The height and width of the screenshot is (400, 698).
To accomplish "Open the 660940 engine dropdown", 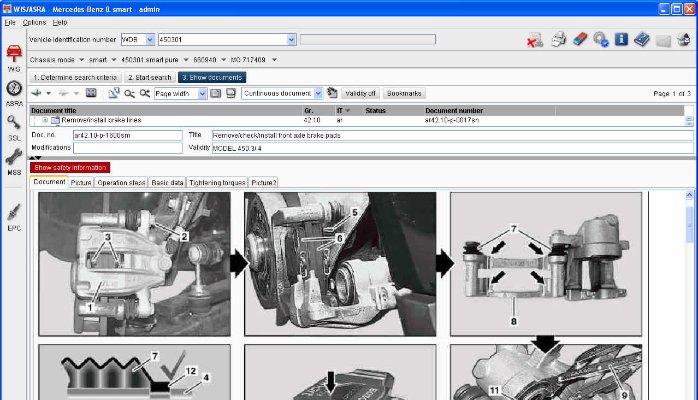I will pyautogui.click(x=223, y=60).
